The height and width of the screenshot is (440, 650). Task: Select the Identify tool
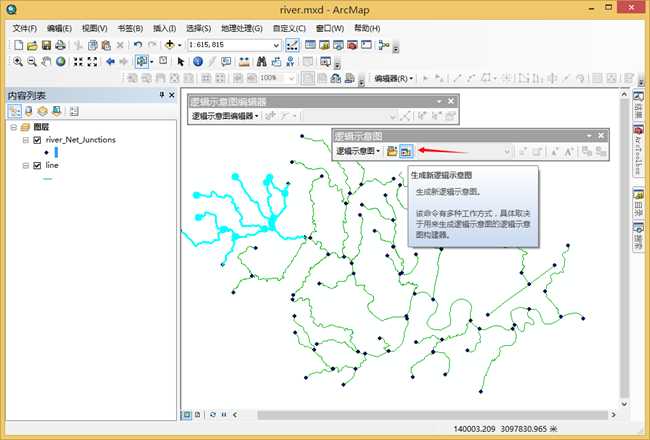(x=198, y=61)
